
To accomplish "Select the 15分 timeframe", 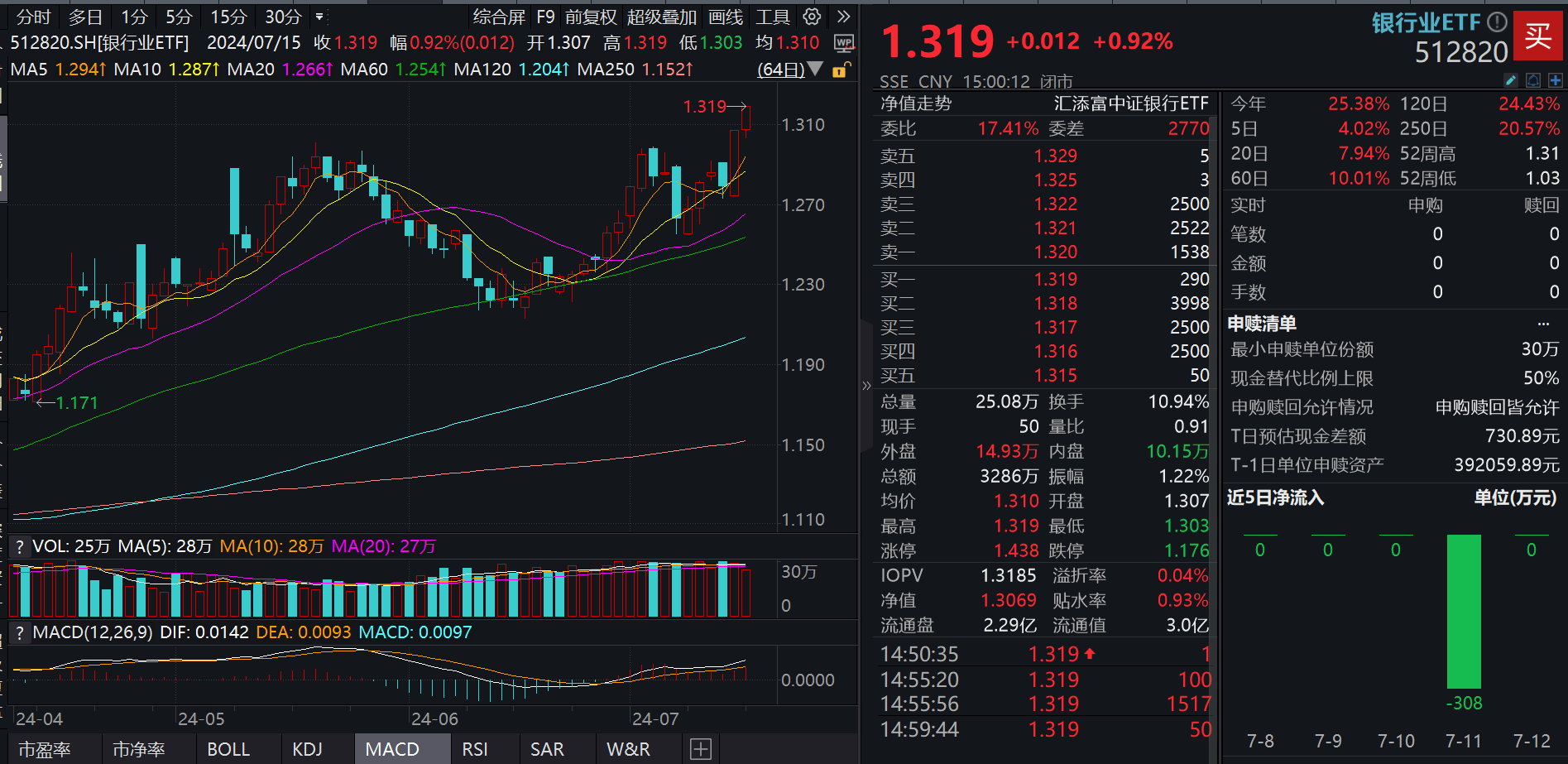I will click(228, 17).
